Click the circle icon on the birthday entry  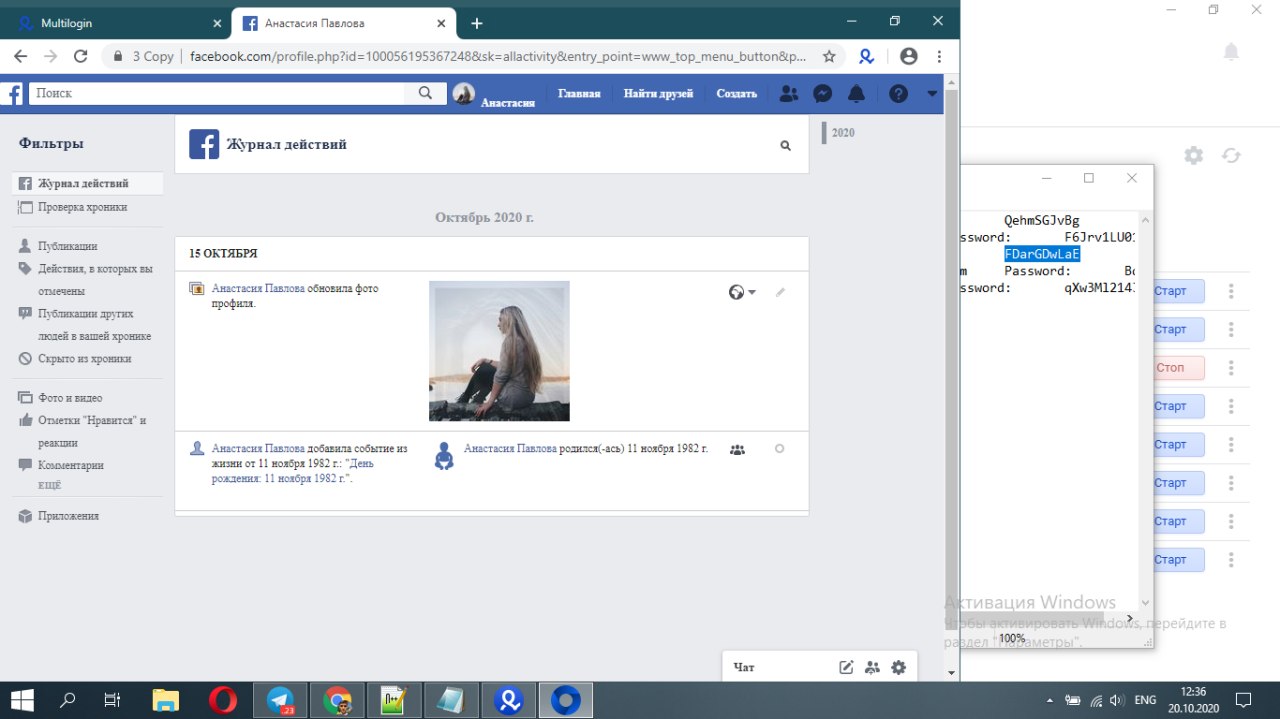pyautogui.click(x=780, y=449)
